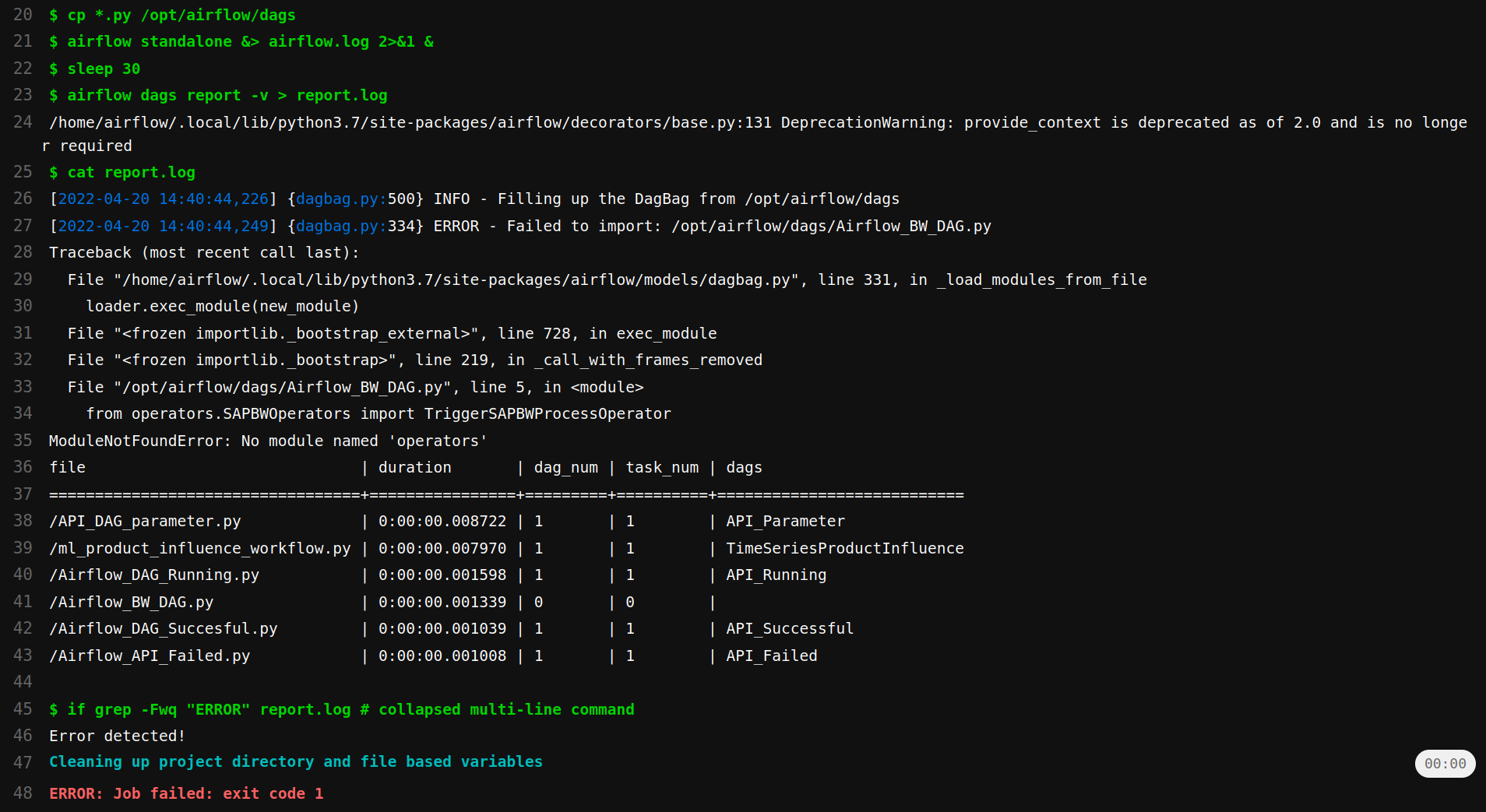Click the API_Parameter DAG name
Screen dimensions: 1486x812
click(785, 521)
